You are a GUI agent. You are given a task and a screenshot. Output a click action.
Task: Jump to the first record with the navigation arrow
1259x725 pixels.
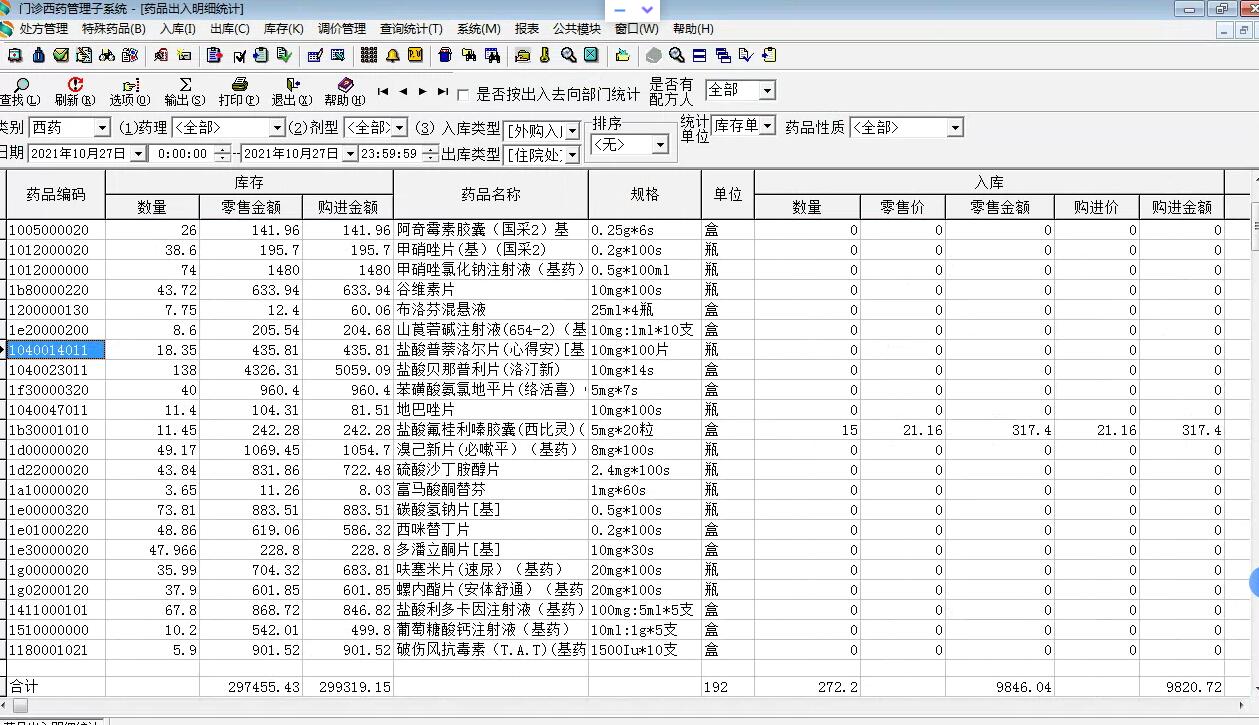pyautogui.click(x=383, y=91)
